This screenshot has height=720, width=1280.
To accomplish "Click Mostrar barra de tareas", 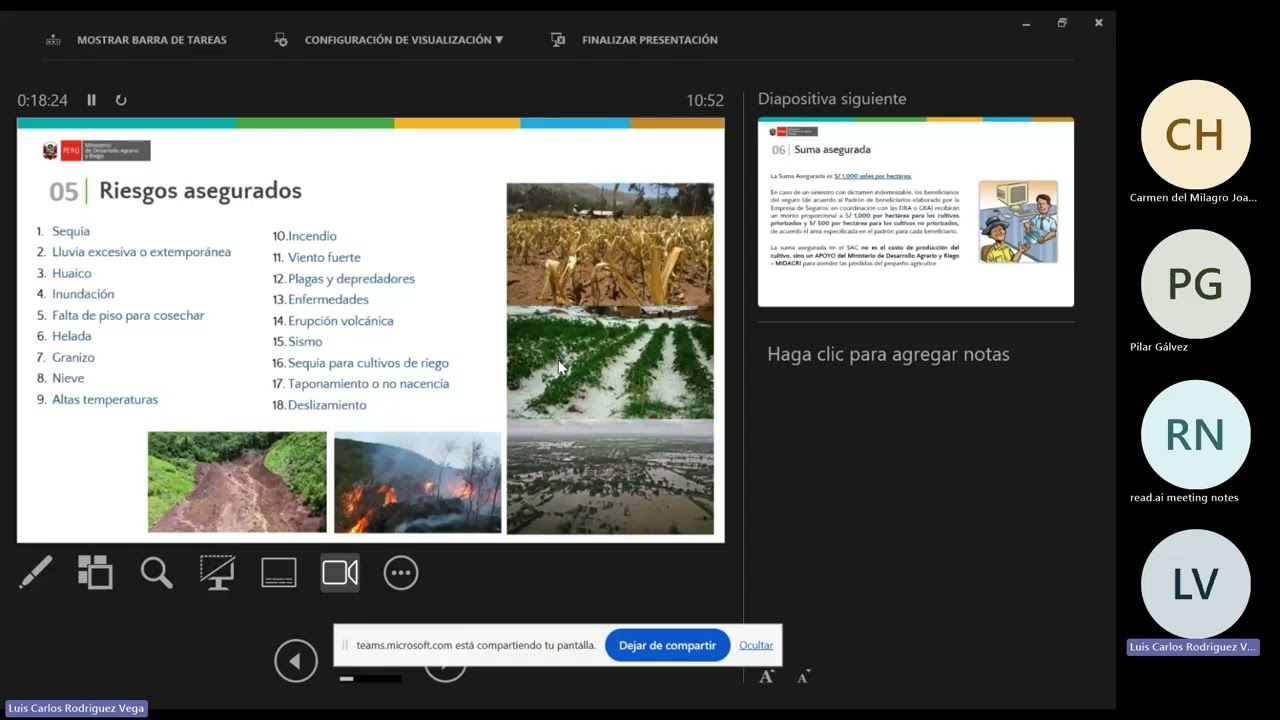I will (x=152, y=40).
